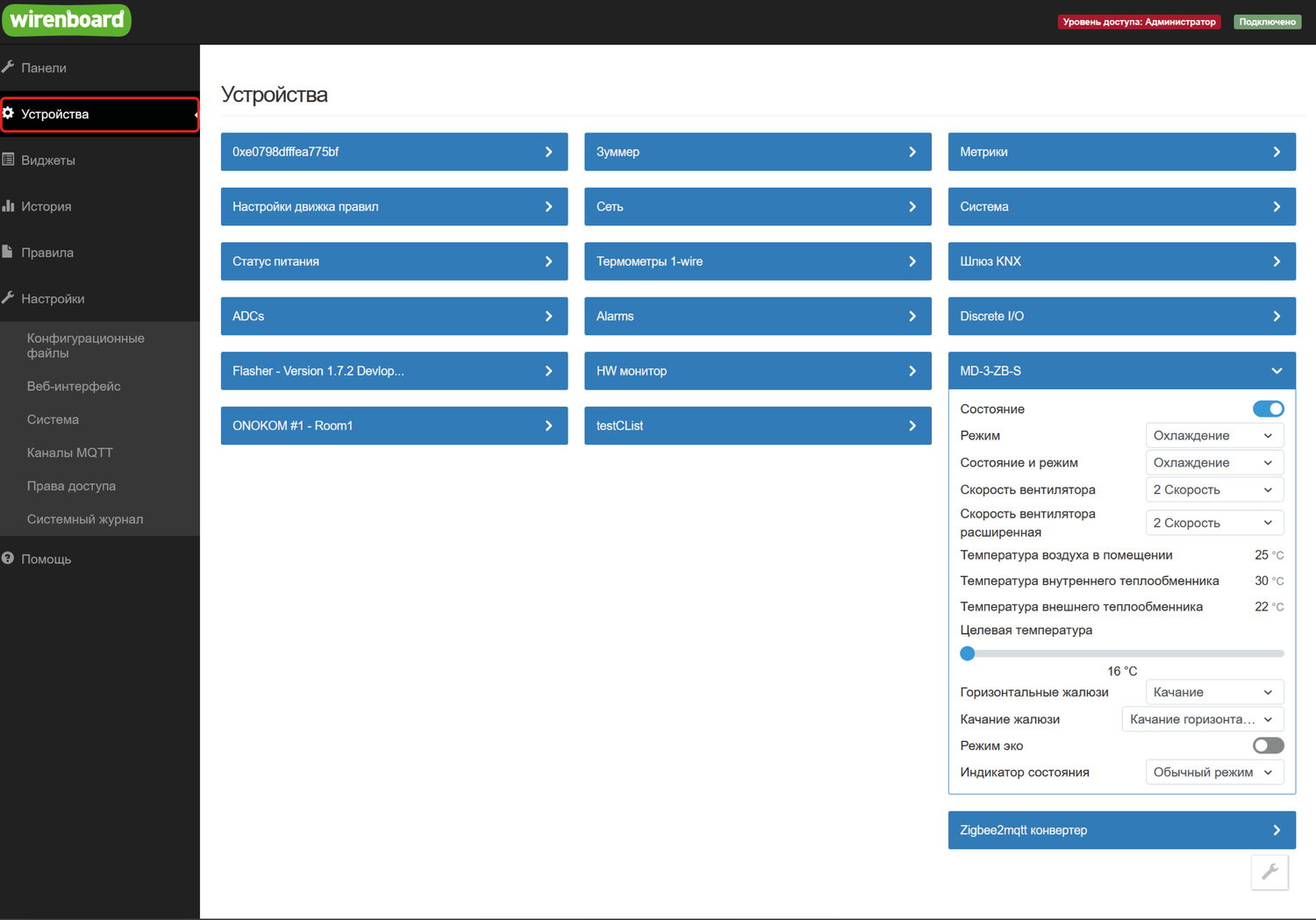
Task: Click the Wirenboard logo
Action: (67, 19)
